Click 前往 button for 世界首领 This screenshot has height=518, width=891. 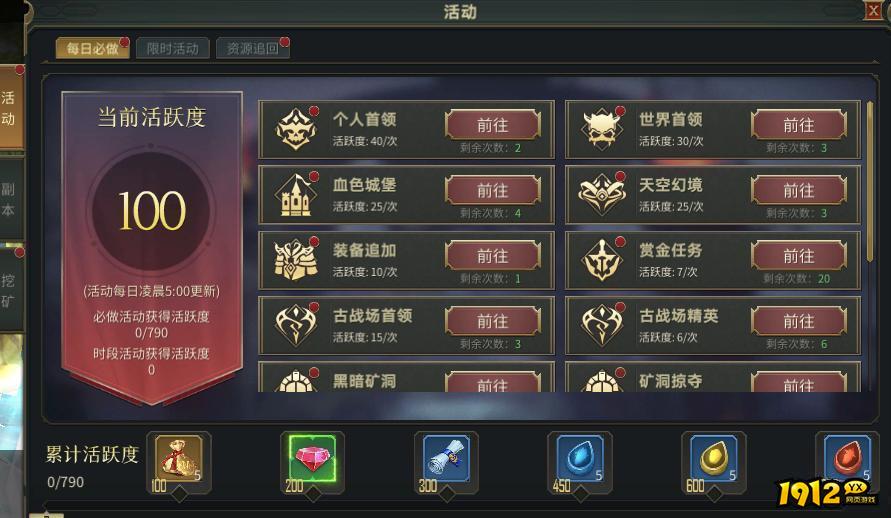tap(799, 125)
